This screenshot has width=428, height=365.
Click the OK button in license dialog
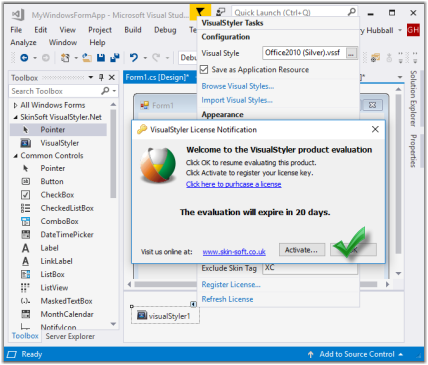click(x=353, y=250)
